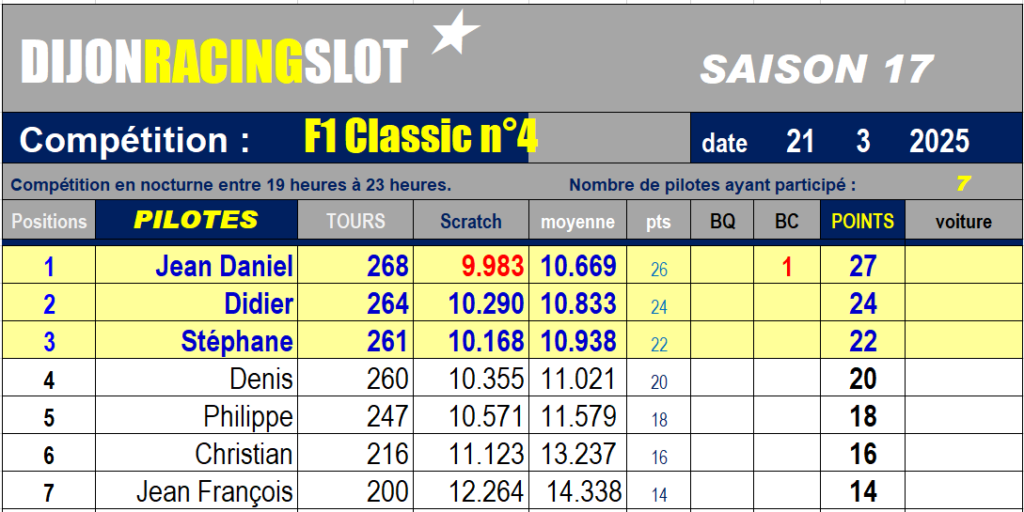The image size is (1024, 512).
Task: Click the white star logo
Action: pyautogui.click(x=455, y=32)
